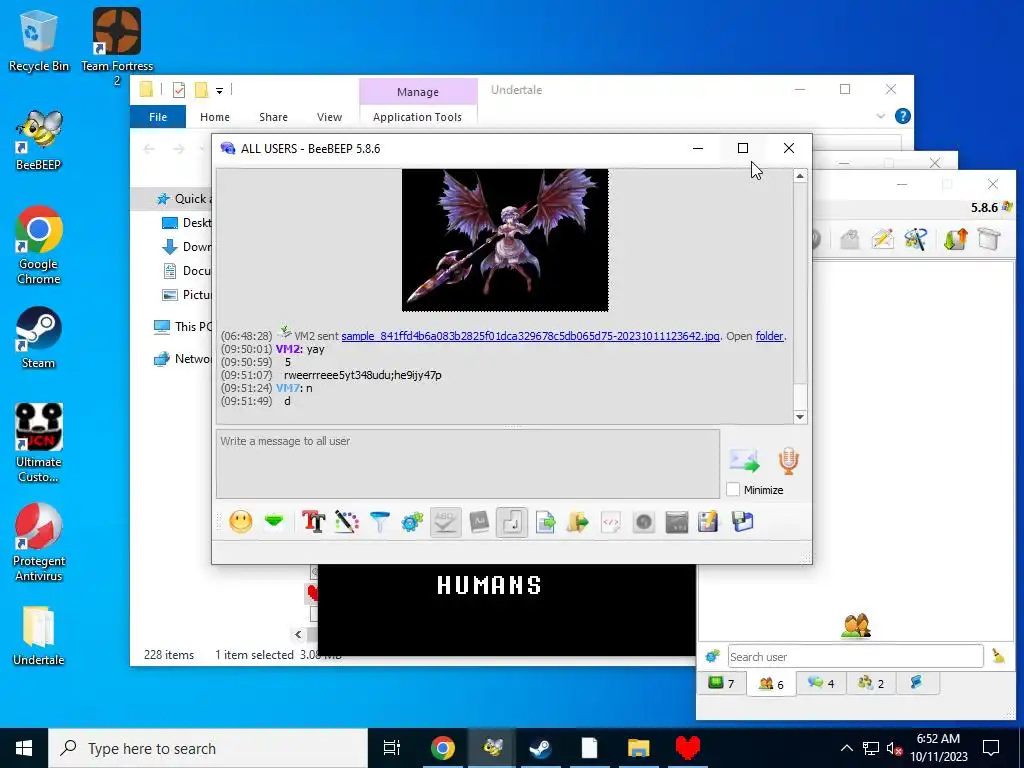Select Quick access in navigation pane
This screenshot has height=768, width=1024.
(x=183, y=199)
